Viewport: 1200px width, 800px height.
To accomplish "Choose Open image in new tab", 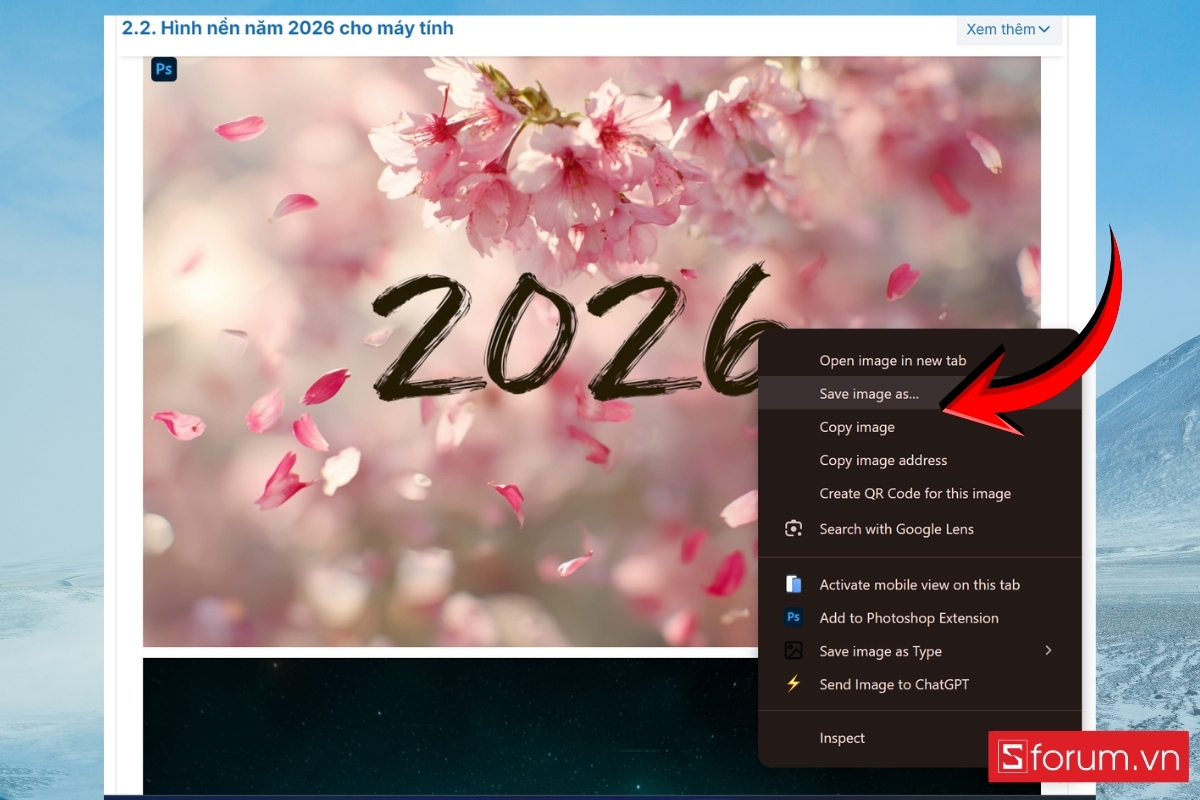I will click(891, 360).
